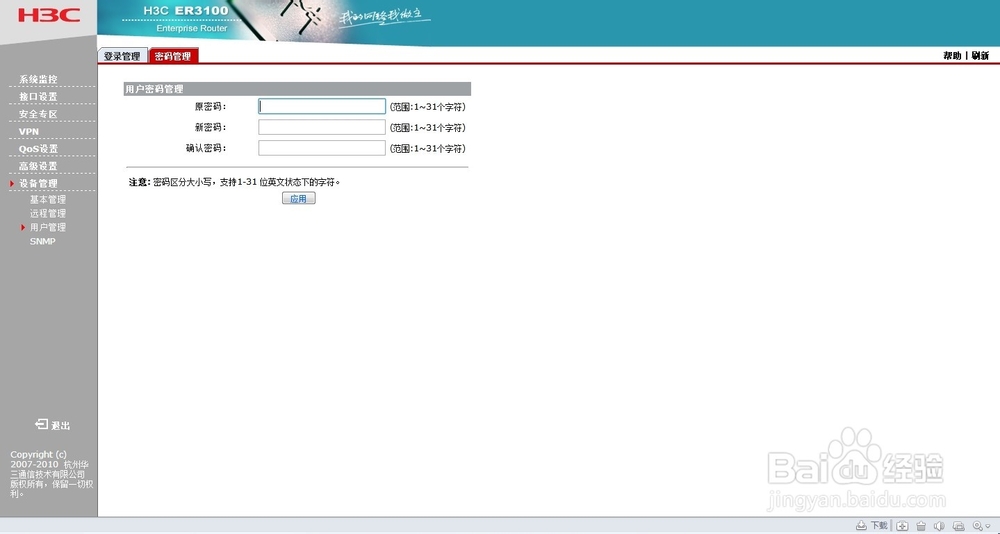
Task: Open the browser download manager icon
Action: point(861,526)
